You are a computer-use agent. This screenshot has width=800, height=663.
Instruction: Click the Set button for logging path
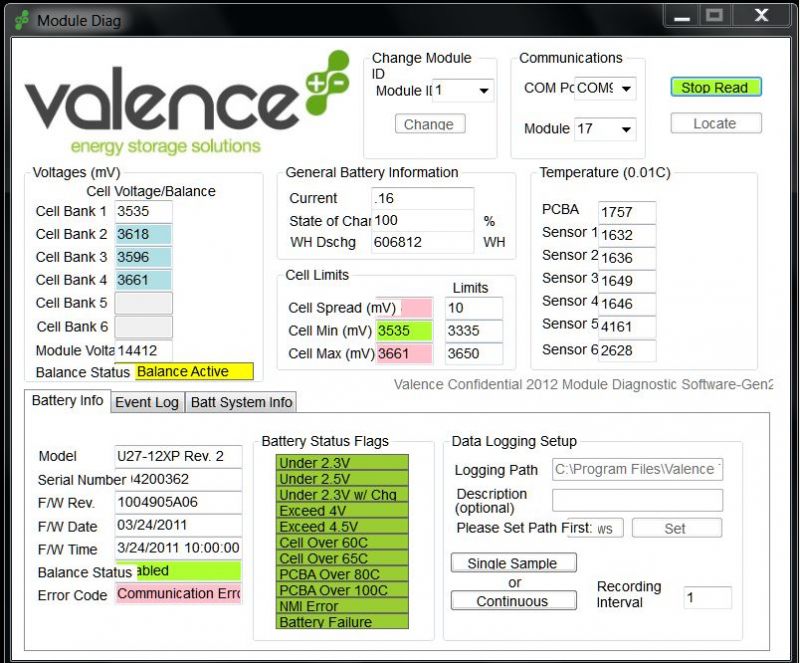677,528
